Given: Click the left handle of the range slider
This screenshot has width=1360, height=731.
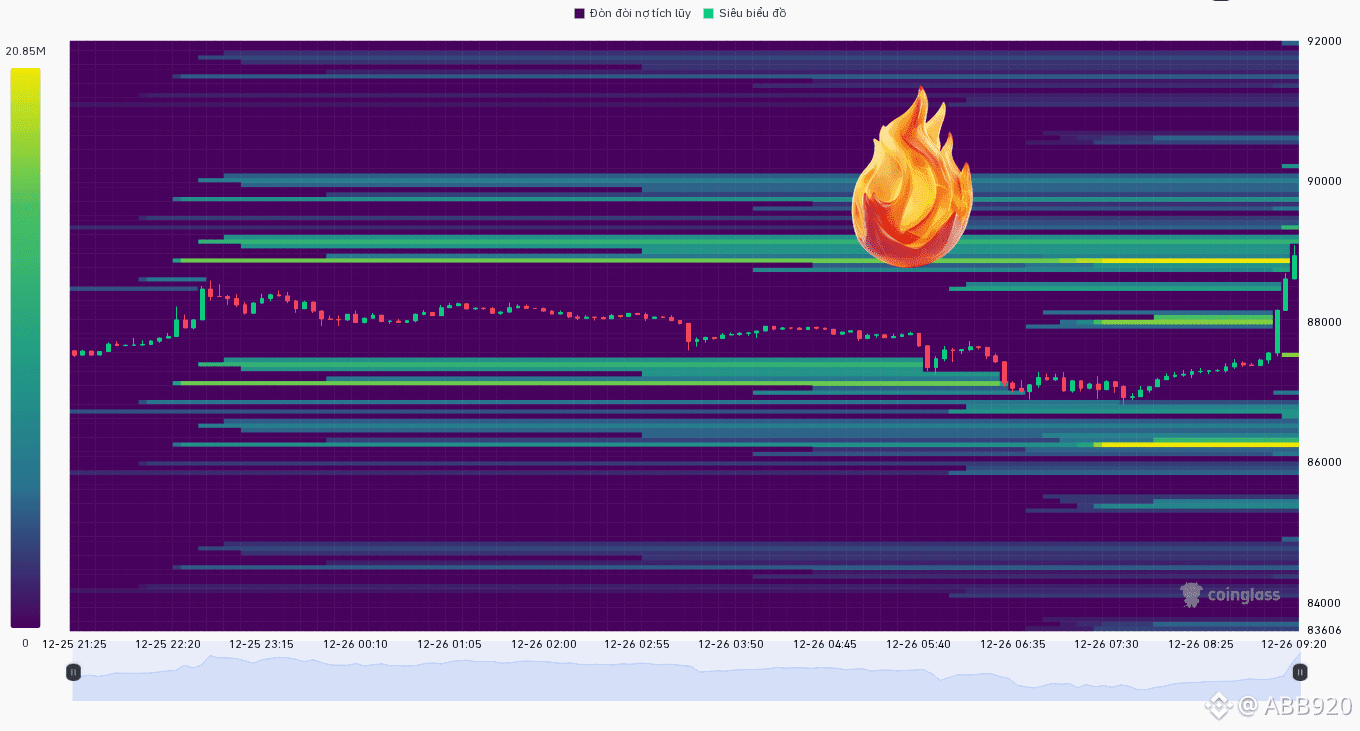Looking at the screenshot, I should 73,672.
